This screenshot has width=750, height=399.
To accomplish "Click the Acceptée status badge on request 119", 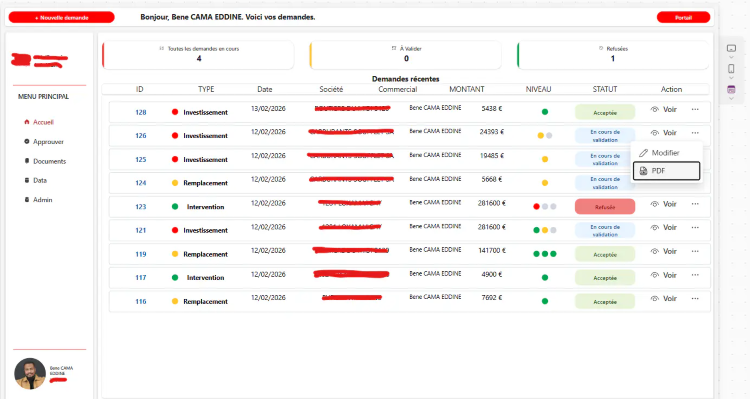I will coord(605,254).
